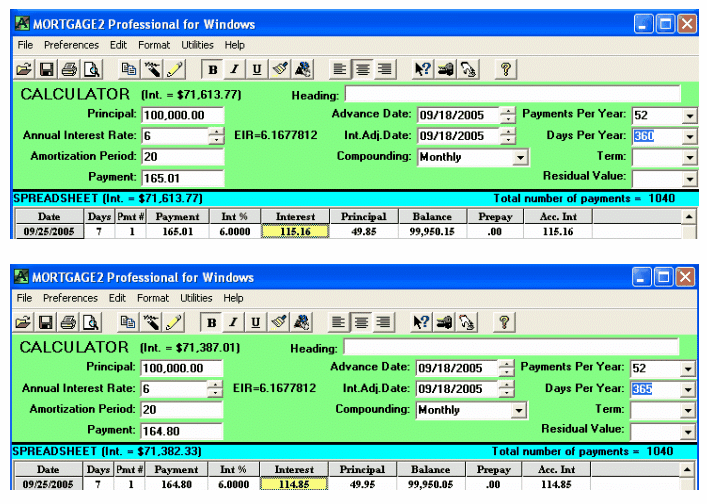This screenshot has width=707, height=504.
Task: Click the Balance column header in bottom spreadsheet
Action: pos(432,470)
